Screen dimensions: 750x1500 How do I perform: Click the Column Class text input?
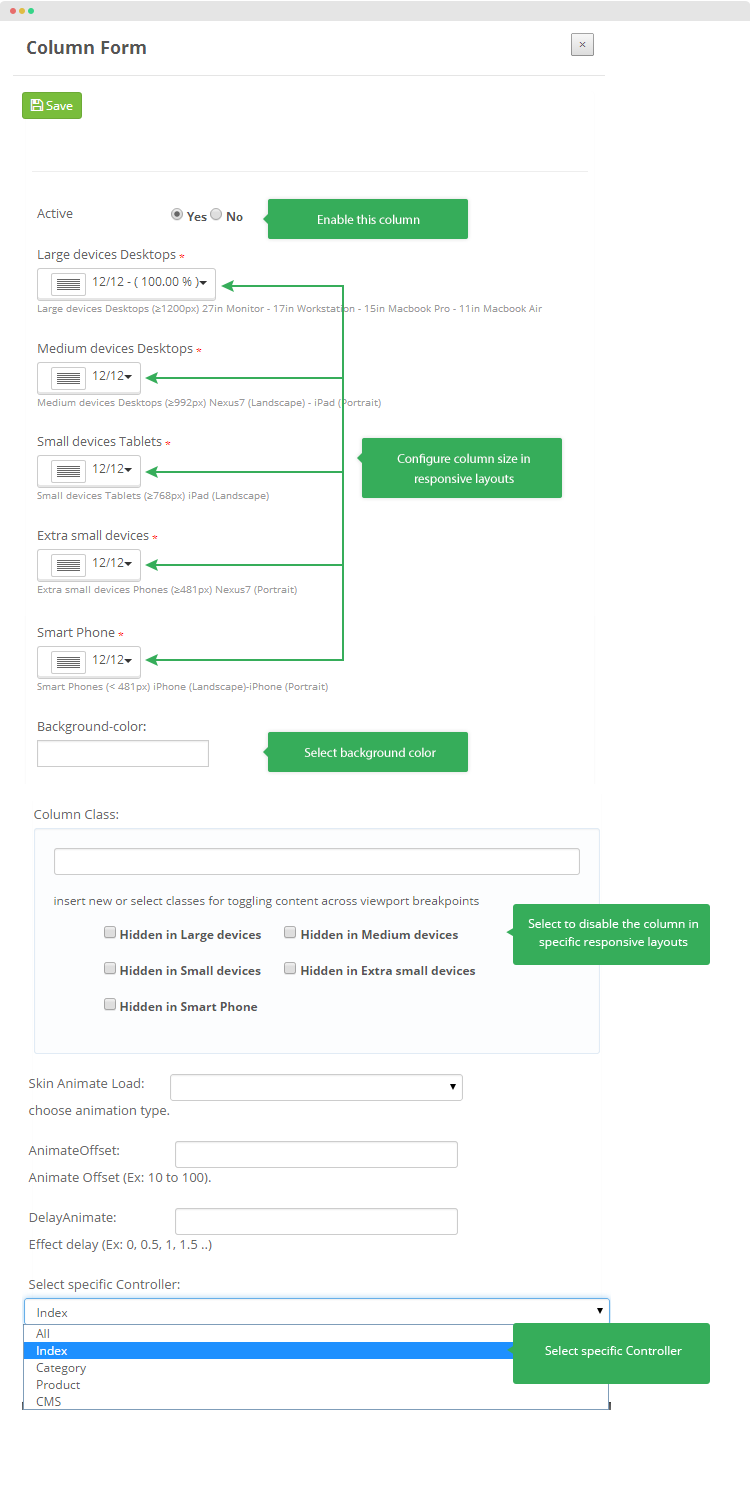pyautogui.click(x=316, y=861)
